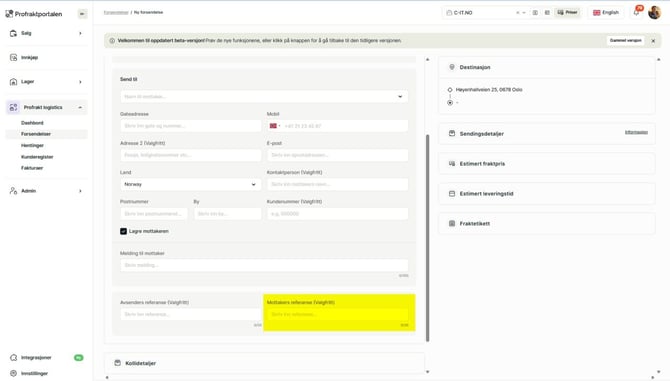
Task: Click the first layout icon beside company selector
Action: click(x=535, y=13)
